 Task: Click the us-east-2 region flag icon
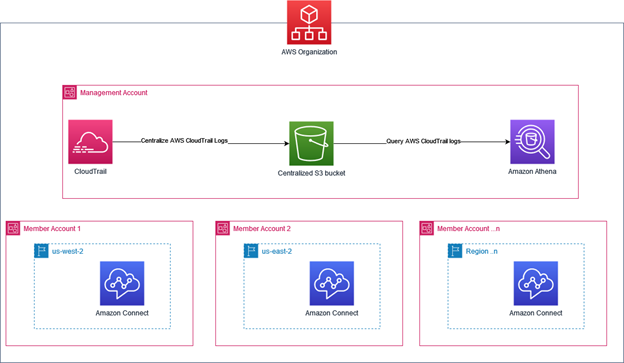251,251
